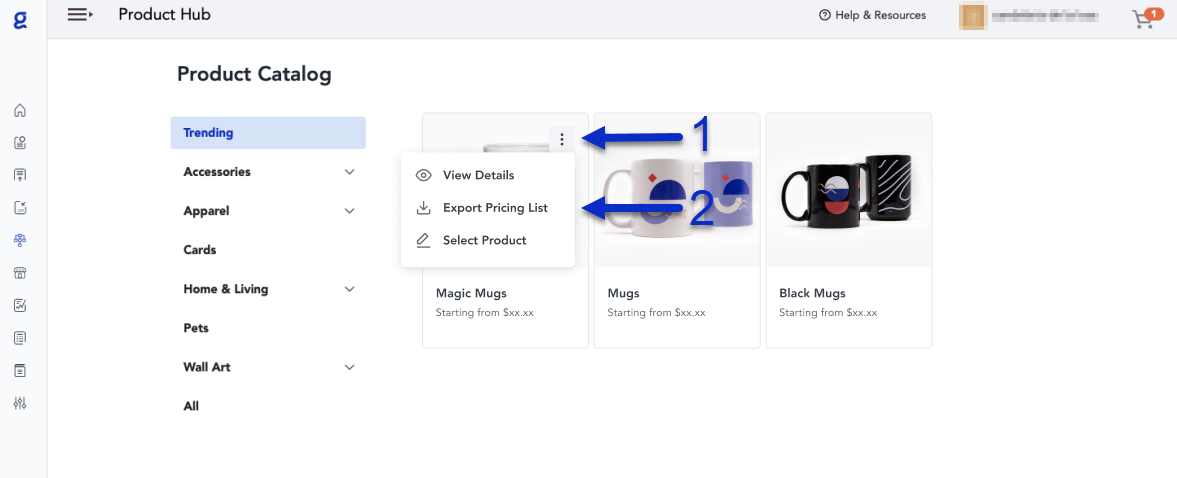This screenshot has width=1177, height=478.
Task: Click the three-dot menu on Magic Mugs card
Action: 562,139
